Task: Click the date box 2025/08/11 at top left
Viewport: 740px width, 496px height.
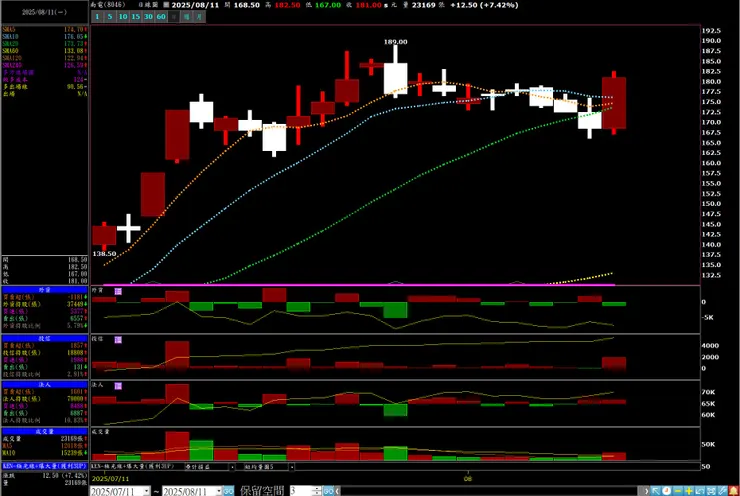Action: 44,12
